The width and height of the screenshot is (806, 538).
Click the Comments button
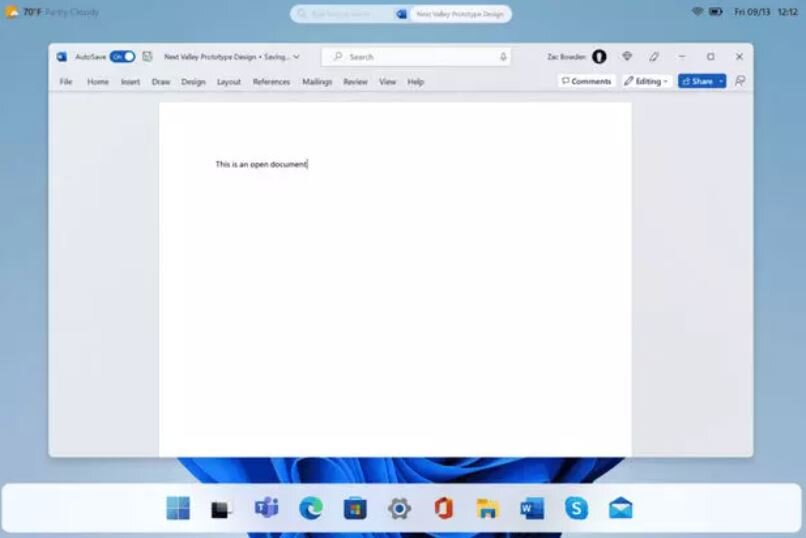coord(586,81)
